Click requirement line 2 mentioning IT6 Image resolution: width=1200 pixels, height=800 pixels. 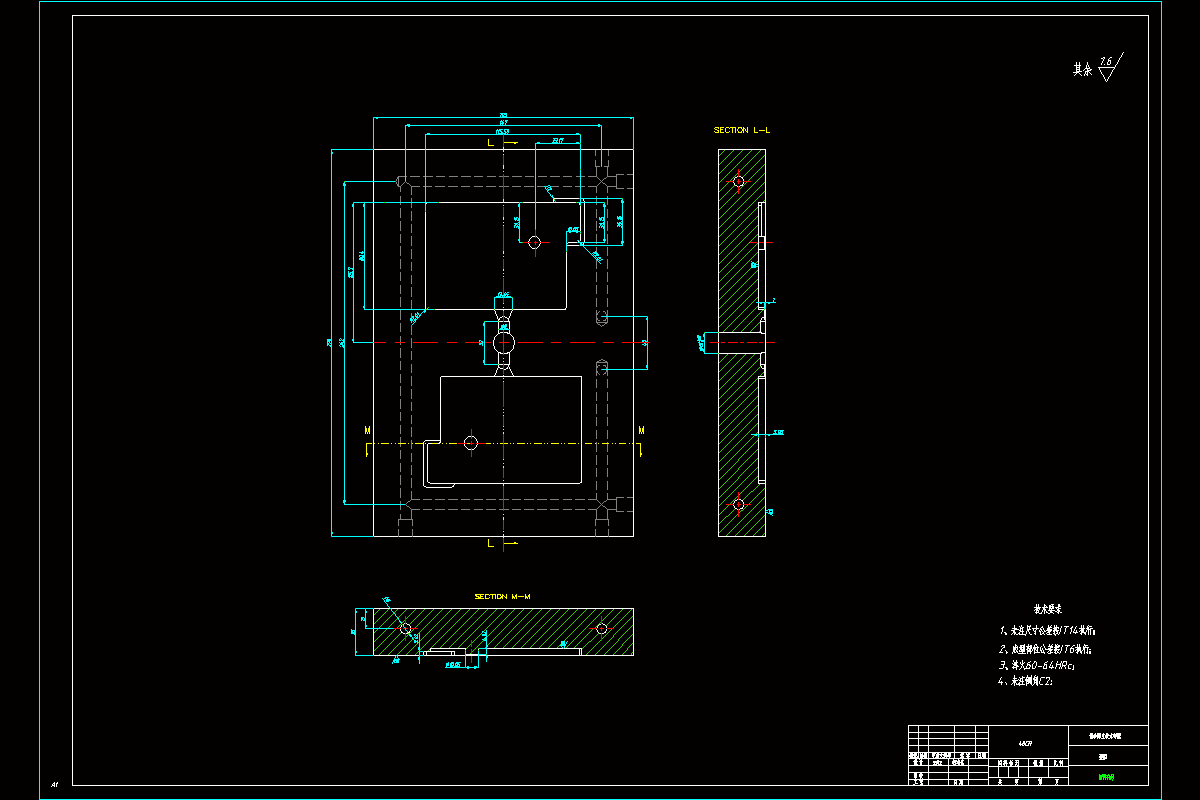coord(1045,648)
